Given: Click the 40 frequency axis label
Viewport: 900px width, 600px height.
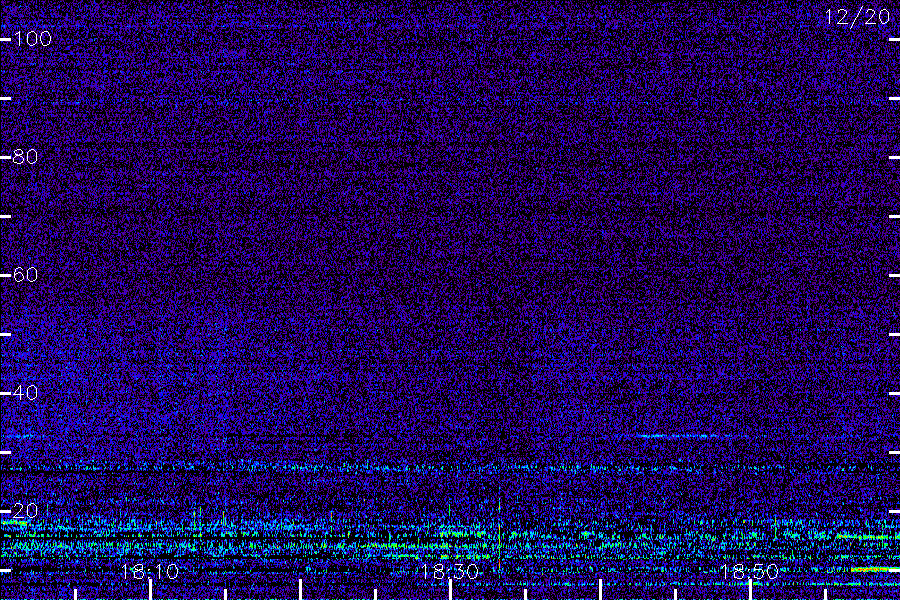Looking at the screenshot, I should pyautogui.click(x=25, y=393).
